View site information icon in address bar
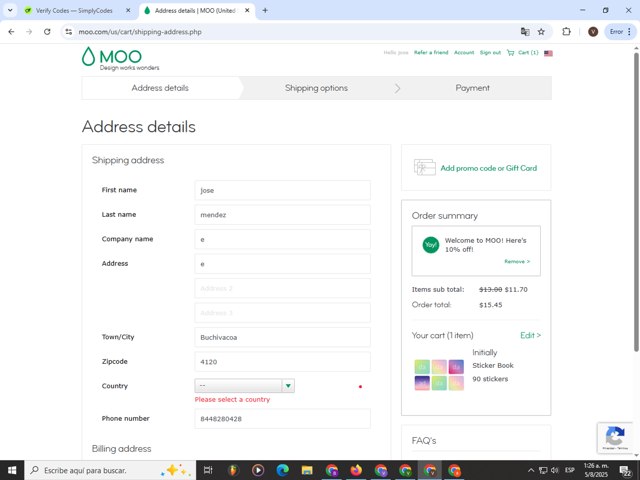This screenshot has width=640, height=480. (69, 31)
